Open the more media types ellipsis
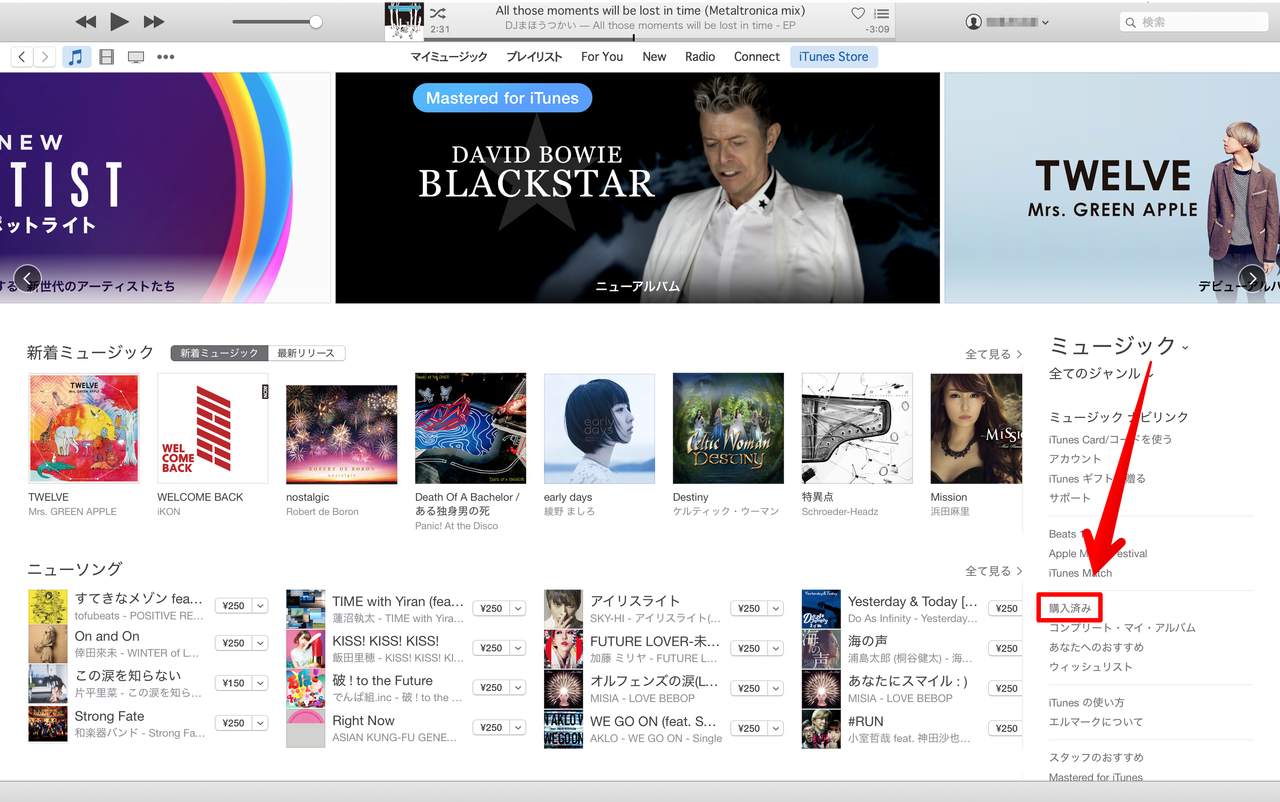Screen dimensions: 1280x802 click(166, 57)
